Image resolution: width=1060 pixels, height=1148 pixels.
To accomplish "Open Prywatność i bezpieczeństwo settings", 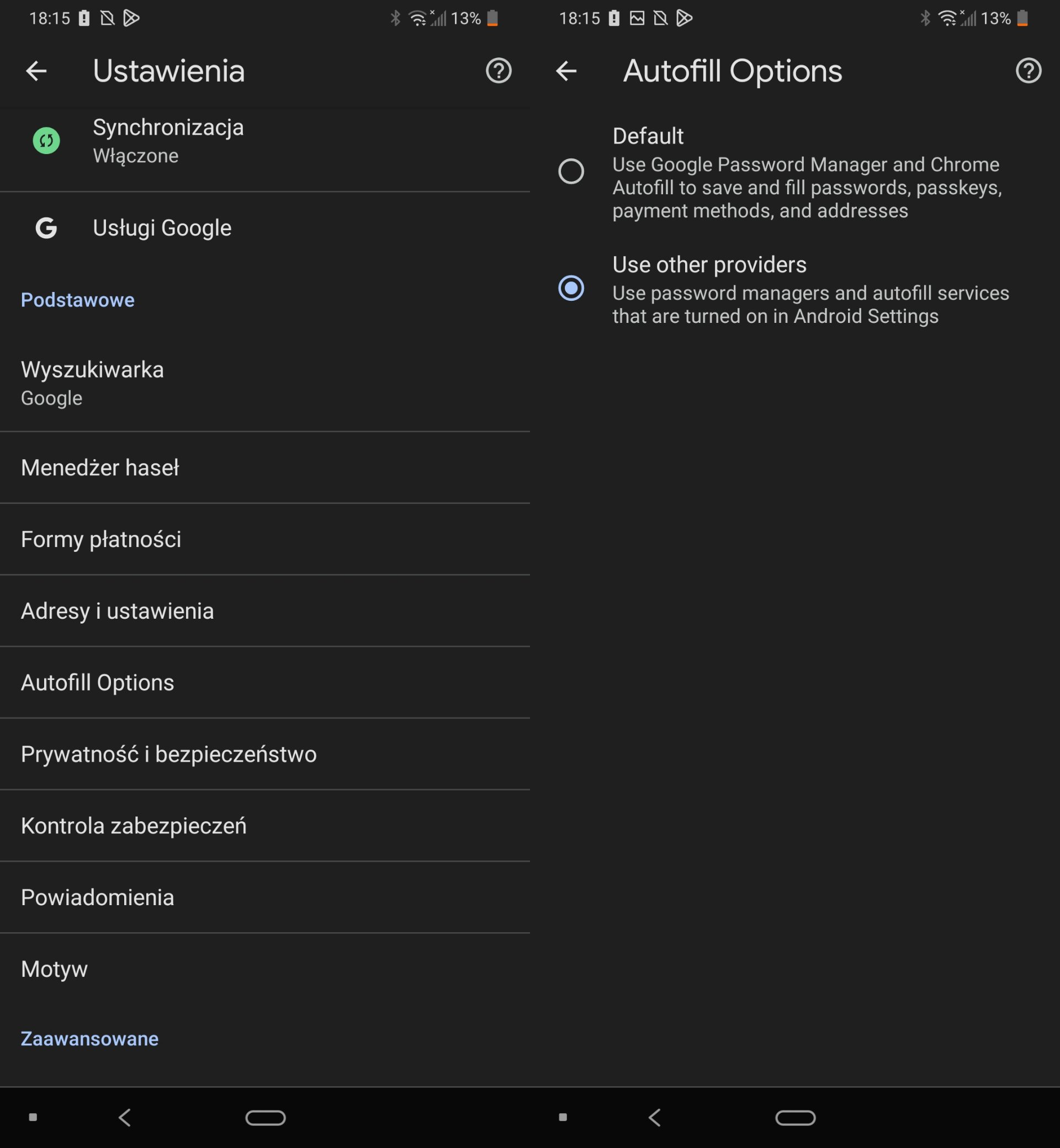I will tap(168, 754).
